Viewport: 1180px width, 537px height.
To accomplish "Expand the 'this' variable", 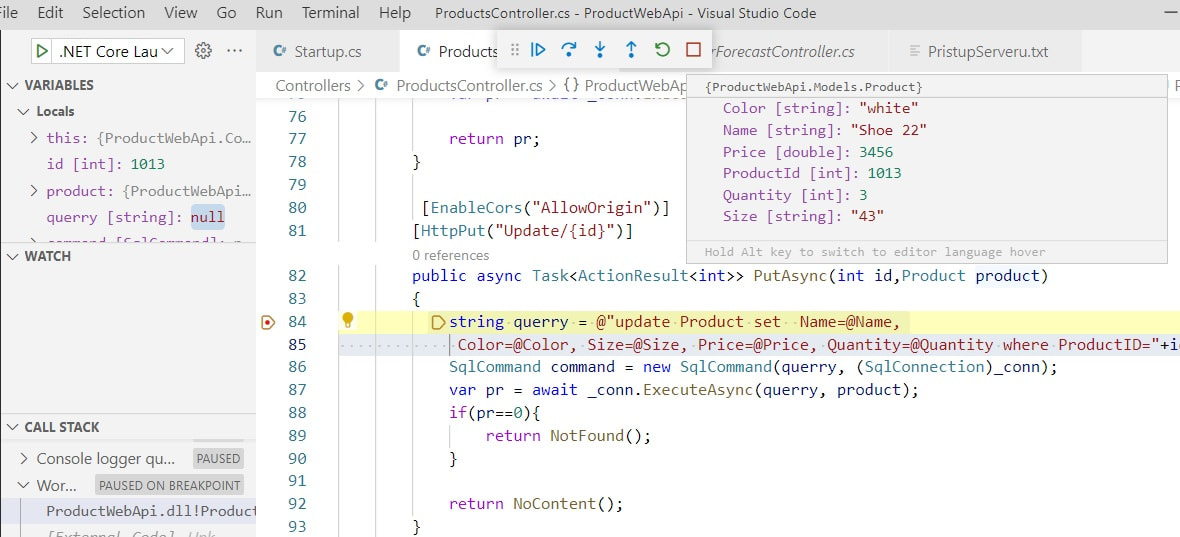I will pos(34,138).
